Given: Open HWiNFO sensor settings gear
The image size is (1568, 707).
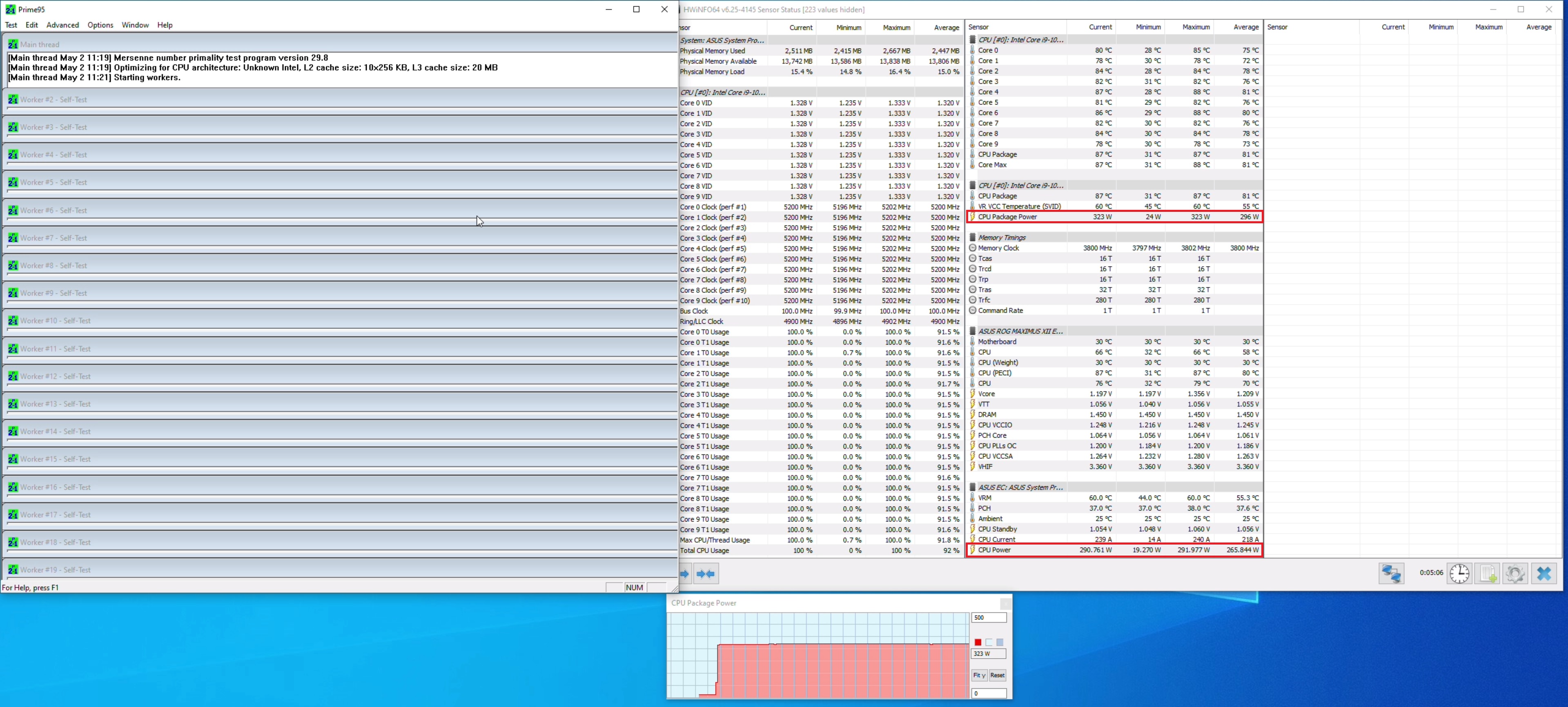Looking at the screenshot, I should 1515,573.
